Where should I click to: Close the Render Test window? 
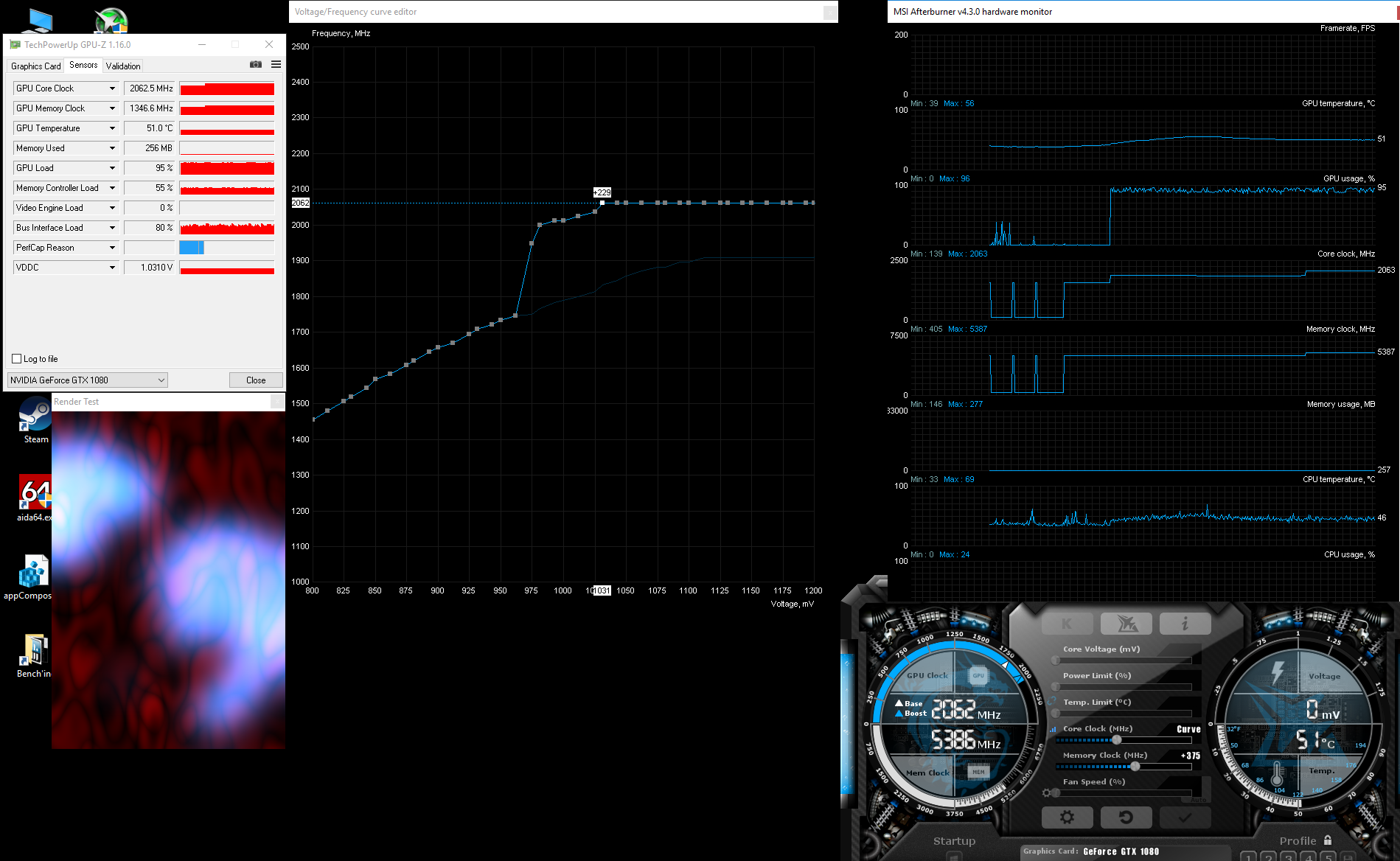[277, 402]
